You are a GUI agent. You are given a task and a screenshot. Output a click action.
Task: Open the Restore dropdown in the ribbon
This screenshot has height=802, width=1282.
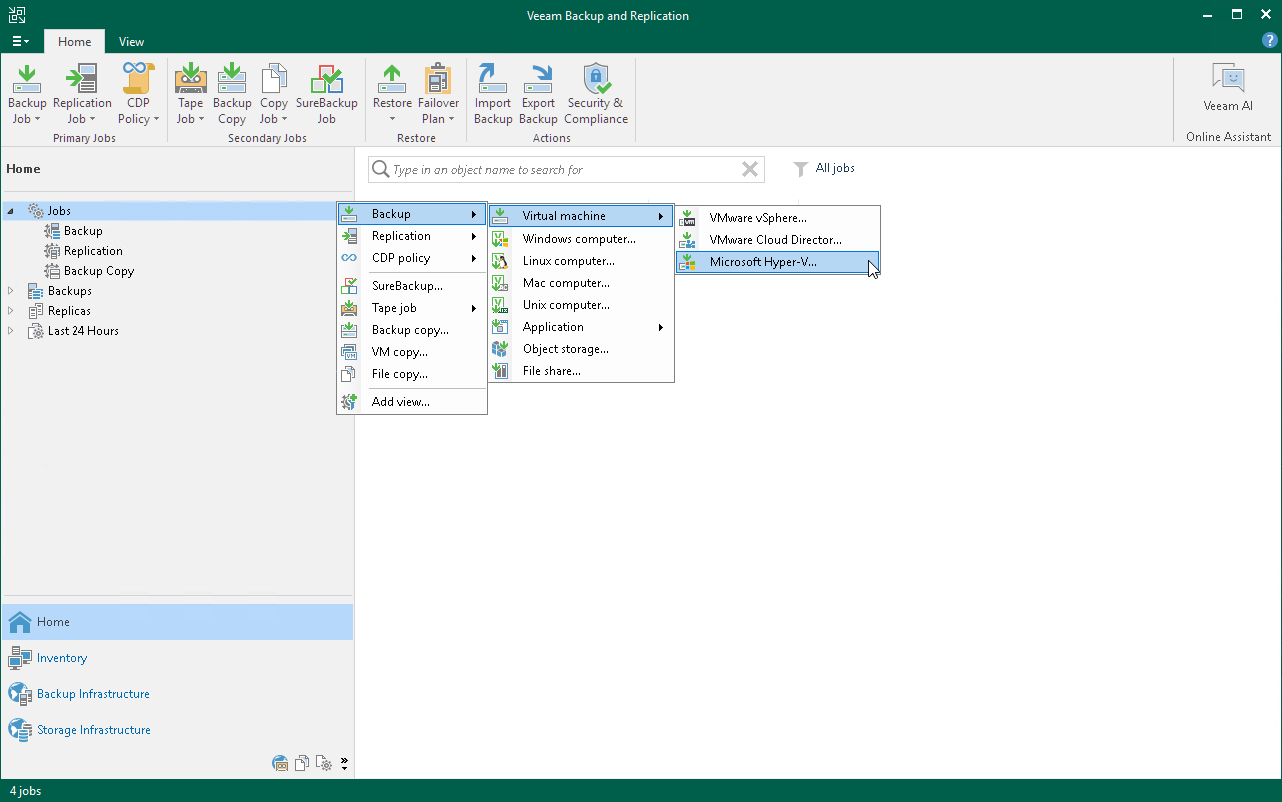[x=392, y=95]
